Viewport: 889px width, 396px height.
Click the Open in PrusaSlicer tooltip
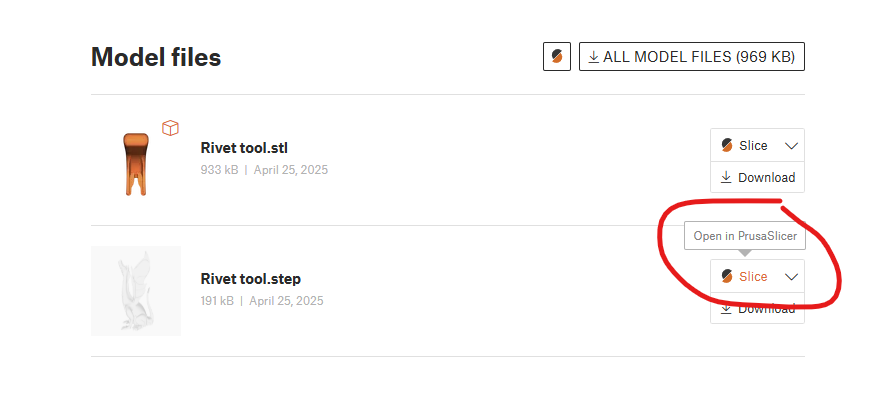point(745,236)
